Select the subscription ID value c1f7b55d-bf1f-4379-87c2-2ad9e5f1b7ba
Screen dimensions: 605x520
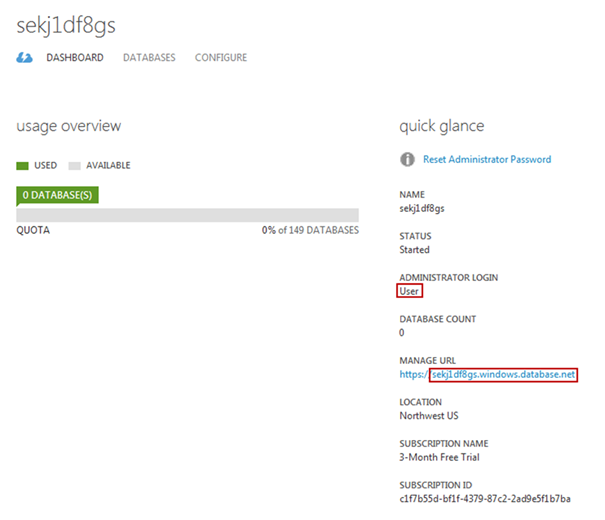click(485, 499)
